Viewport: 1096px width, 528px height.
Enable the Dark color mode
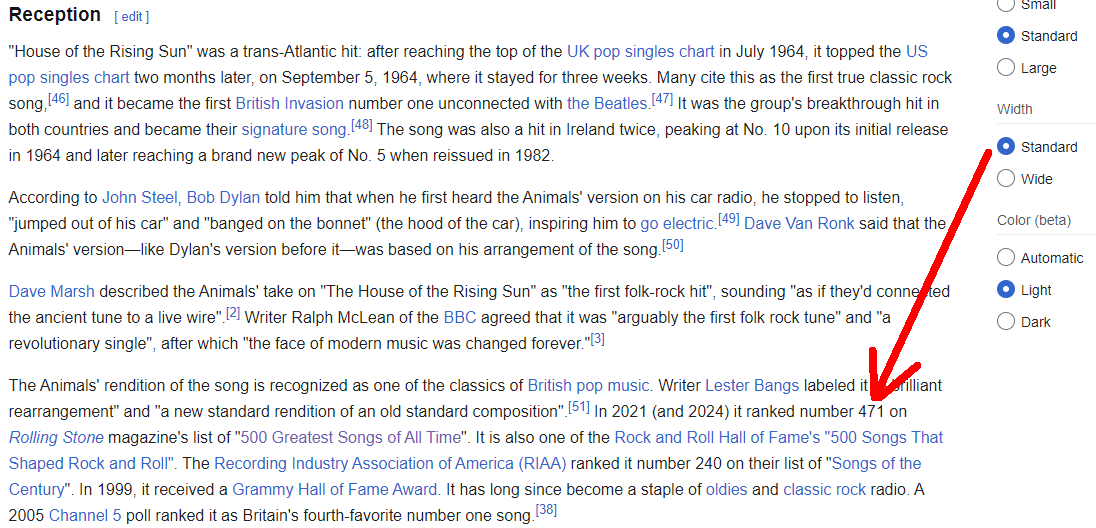[x=1006, y=322]
